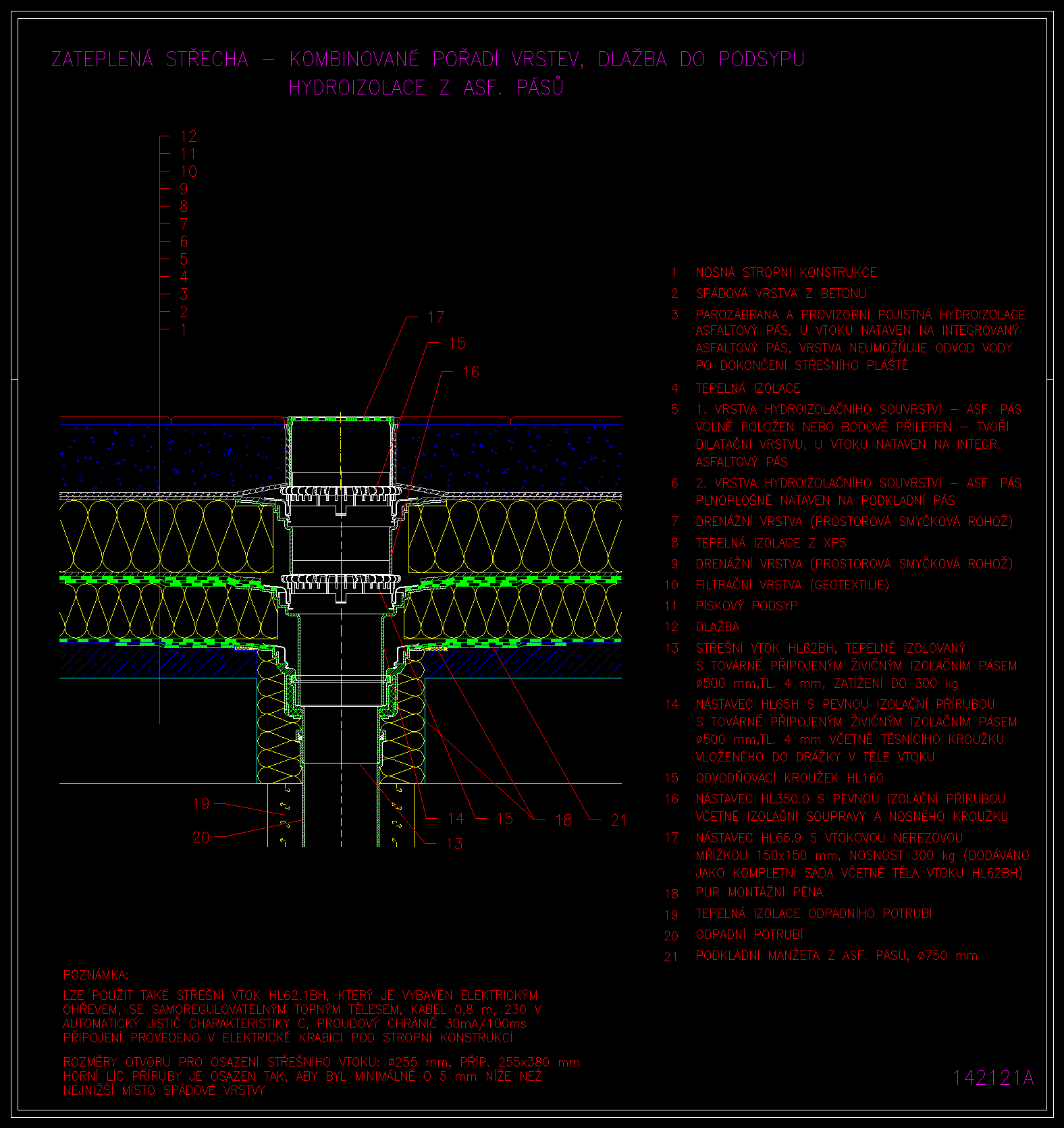Click callout number 20 pointing to the pipe
Image resolution: width=1064 pixels, height=1128 pixels.
coord(201,837)
